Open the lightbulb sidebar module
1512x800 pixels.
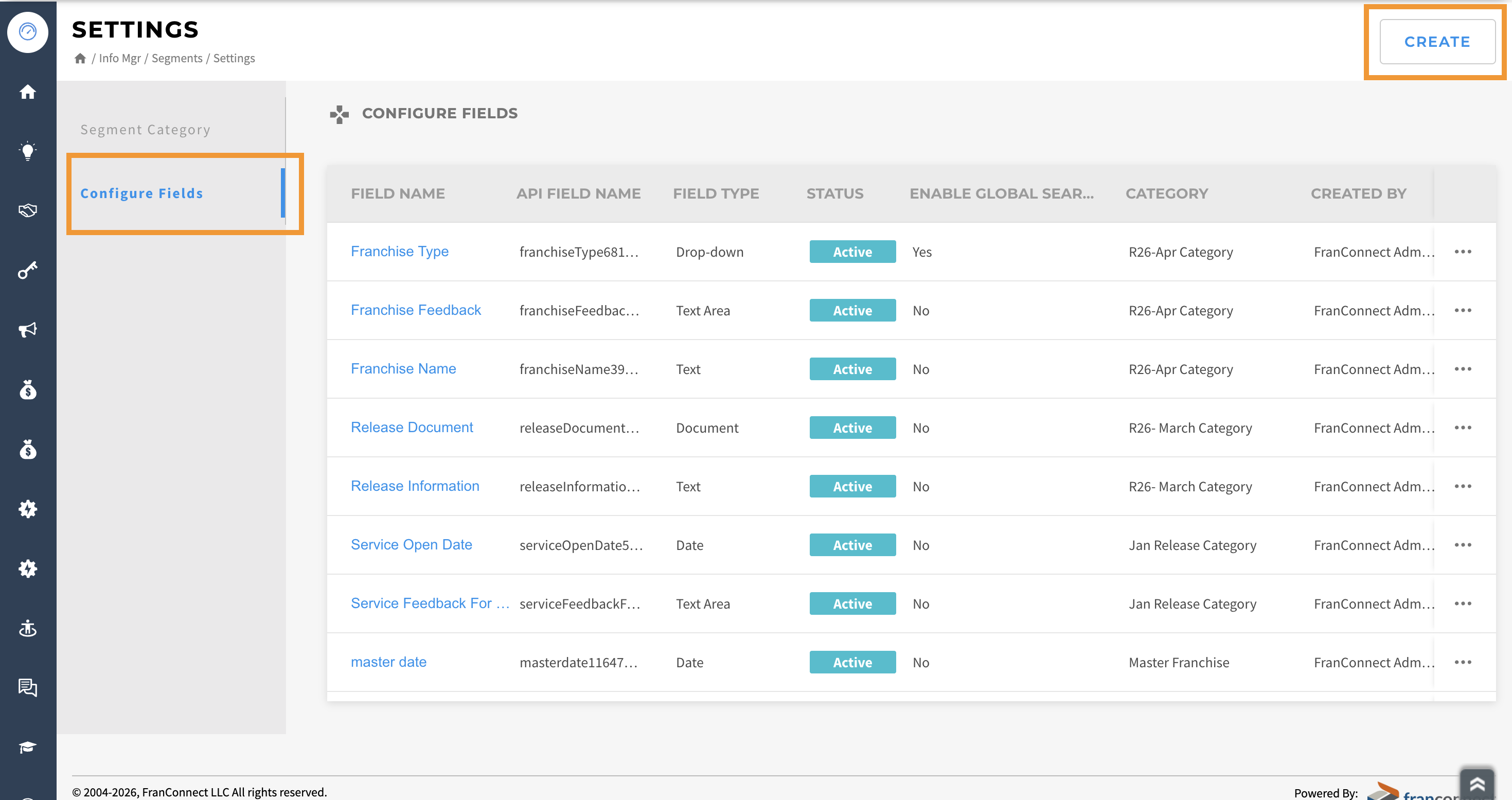pyautogui.click(x=28, y=151)
